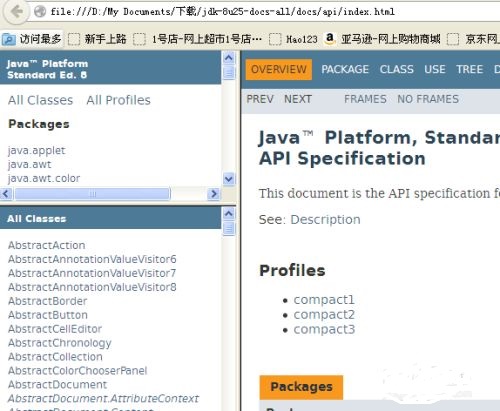Click Packages frame scroll down arrow
Viewport: 500px width, 411px height.
[x=229, y=179]
